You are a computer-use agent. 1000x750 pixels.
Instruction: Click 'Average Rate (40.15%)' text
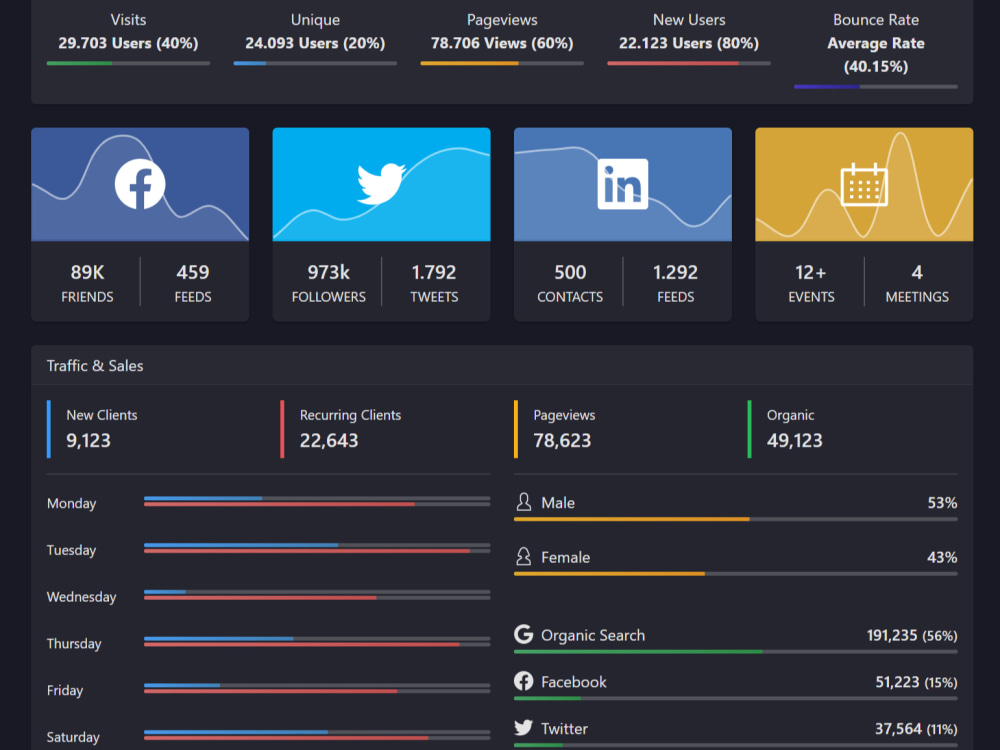click(x=876, y=55)
